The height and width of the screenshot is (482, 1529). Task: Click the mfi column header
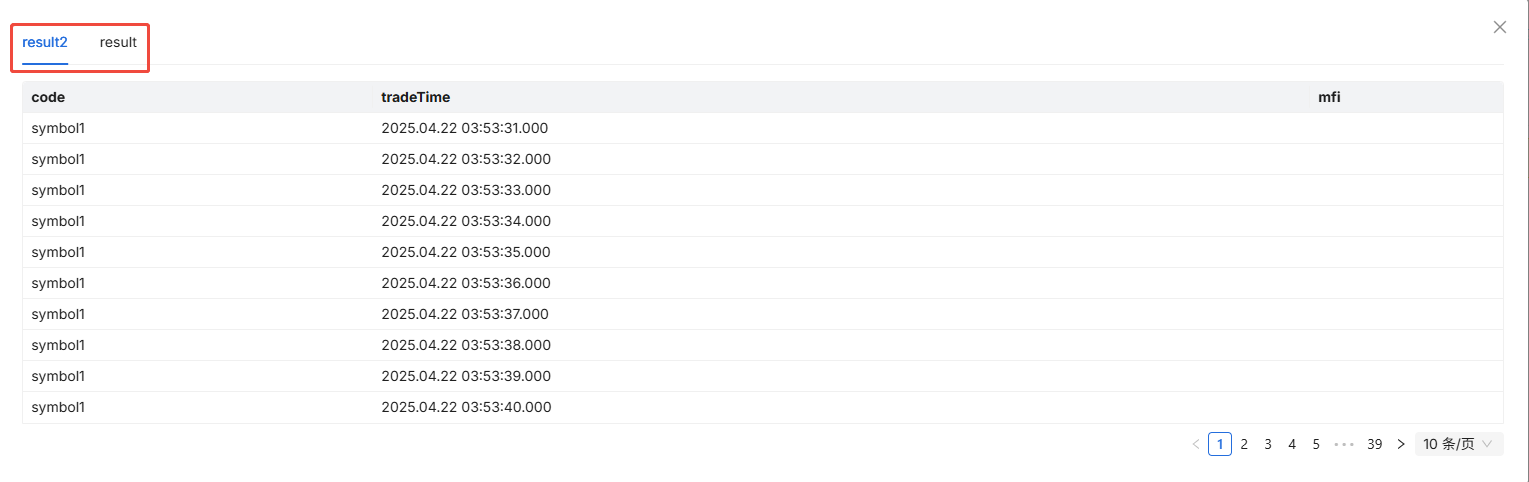tap(1329, 97)
